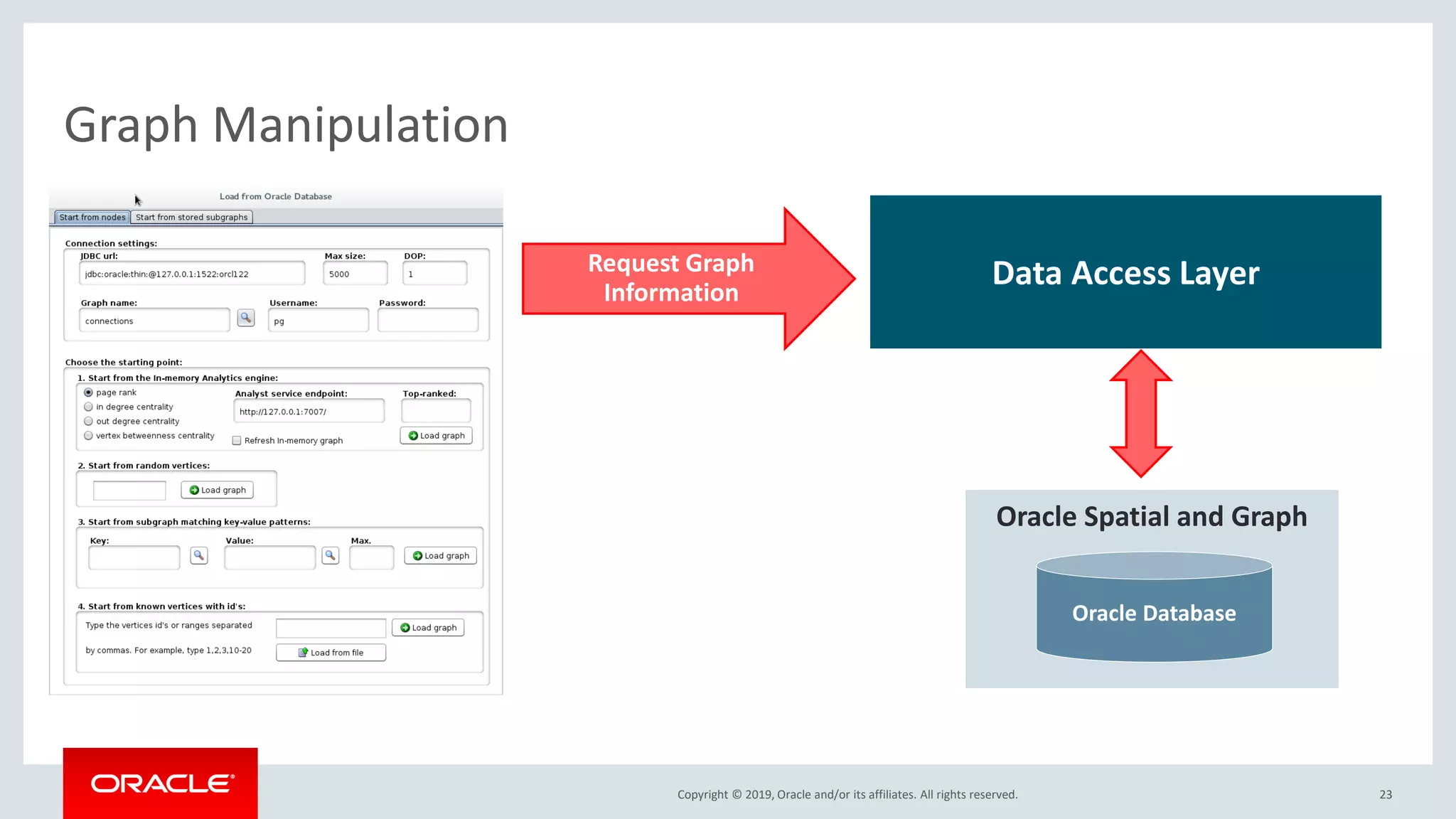
Task: Open the Start from nodes tab
Action: click(x=92, y=218)
